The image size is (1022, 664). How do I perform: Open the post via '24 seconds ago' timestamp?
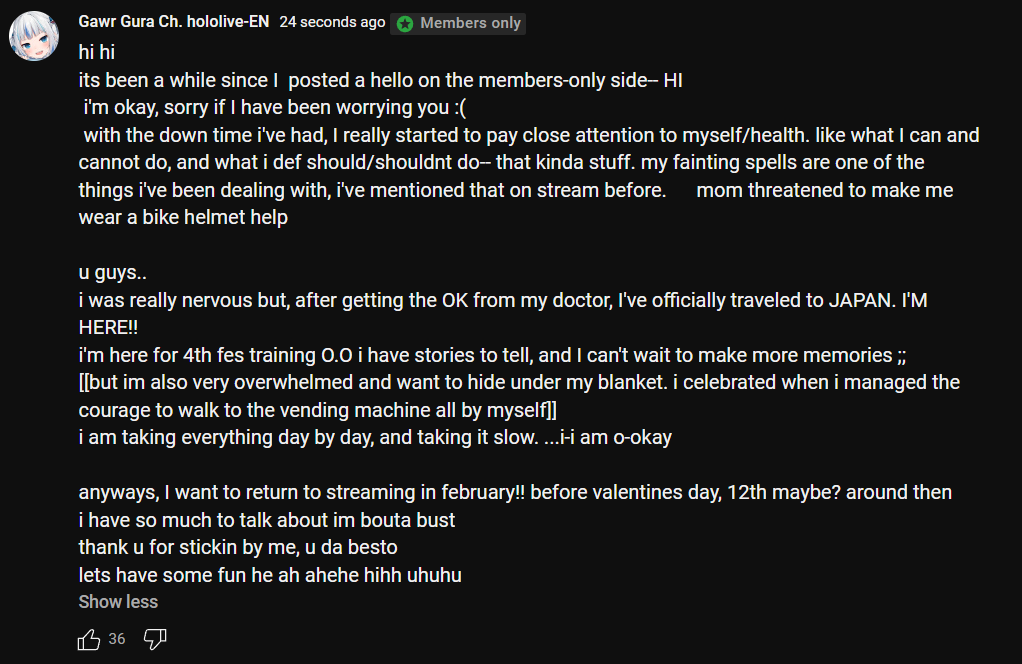click(332, 22)
